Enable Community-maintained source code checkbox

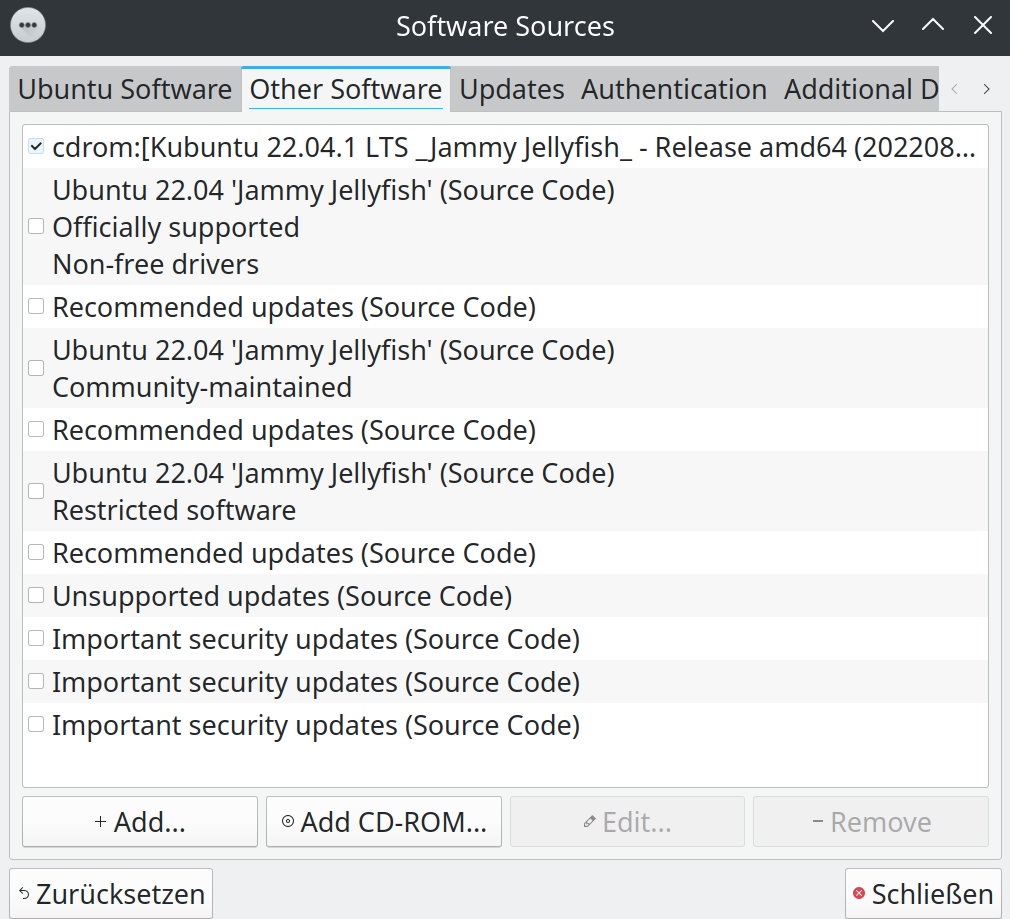point(36,368)
